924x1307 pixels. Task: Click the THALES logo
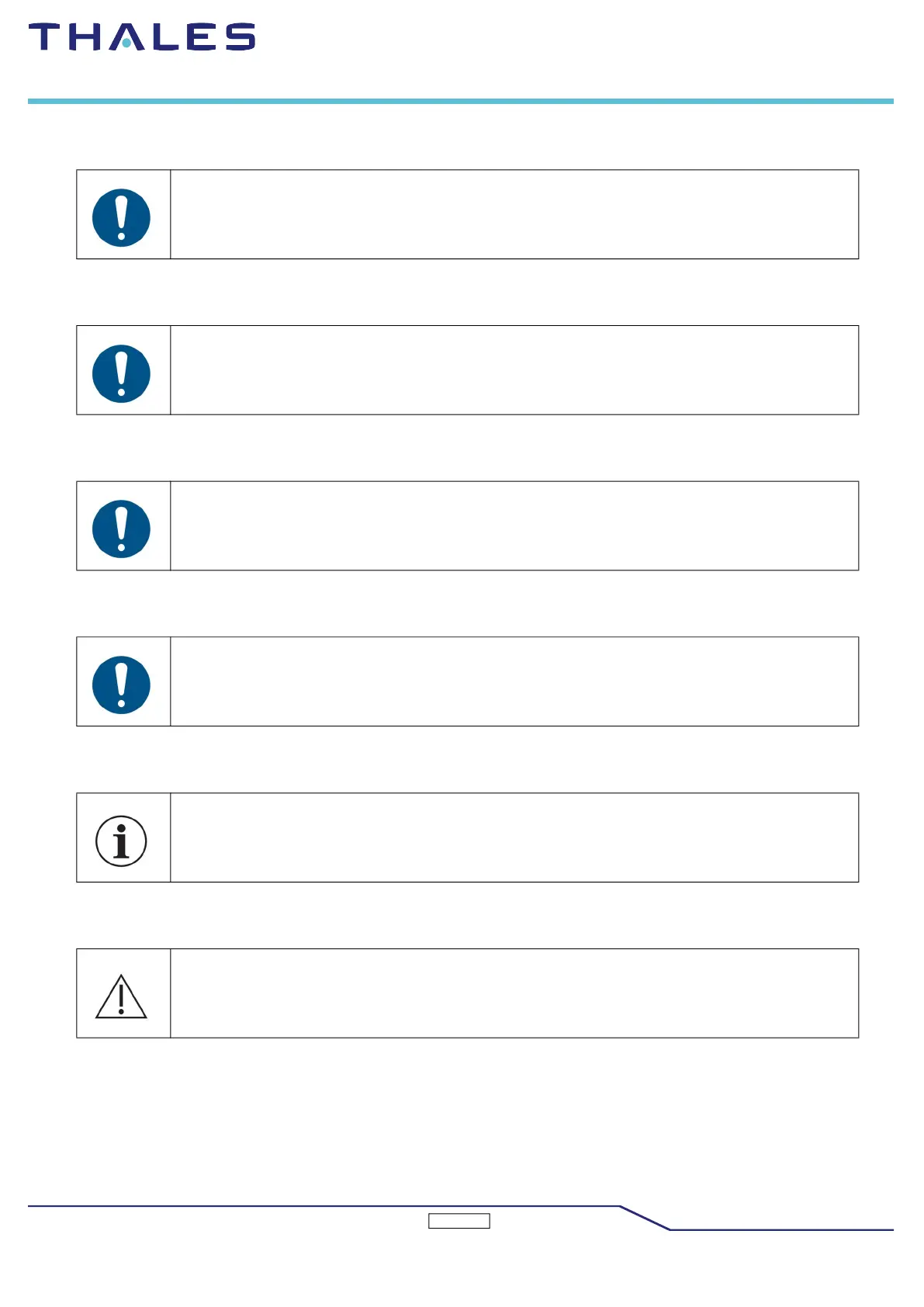(142, 37)
